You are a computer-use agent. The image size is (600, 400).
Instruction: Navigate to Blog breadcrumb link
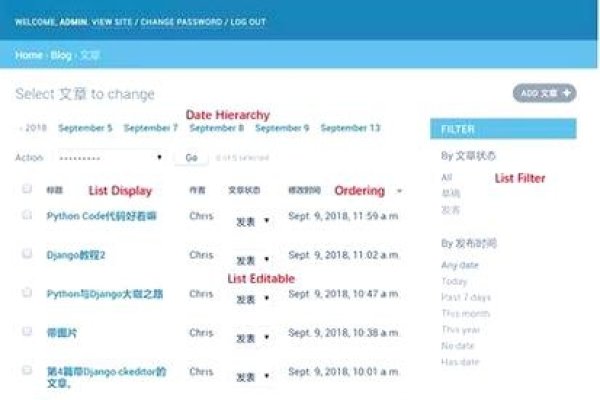point(61,55)
